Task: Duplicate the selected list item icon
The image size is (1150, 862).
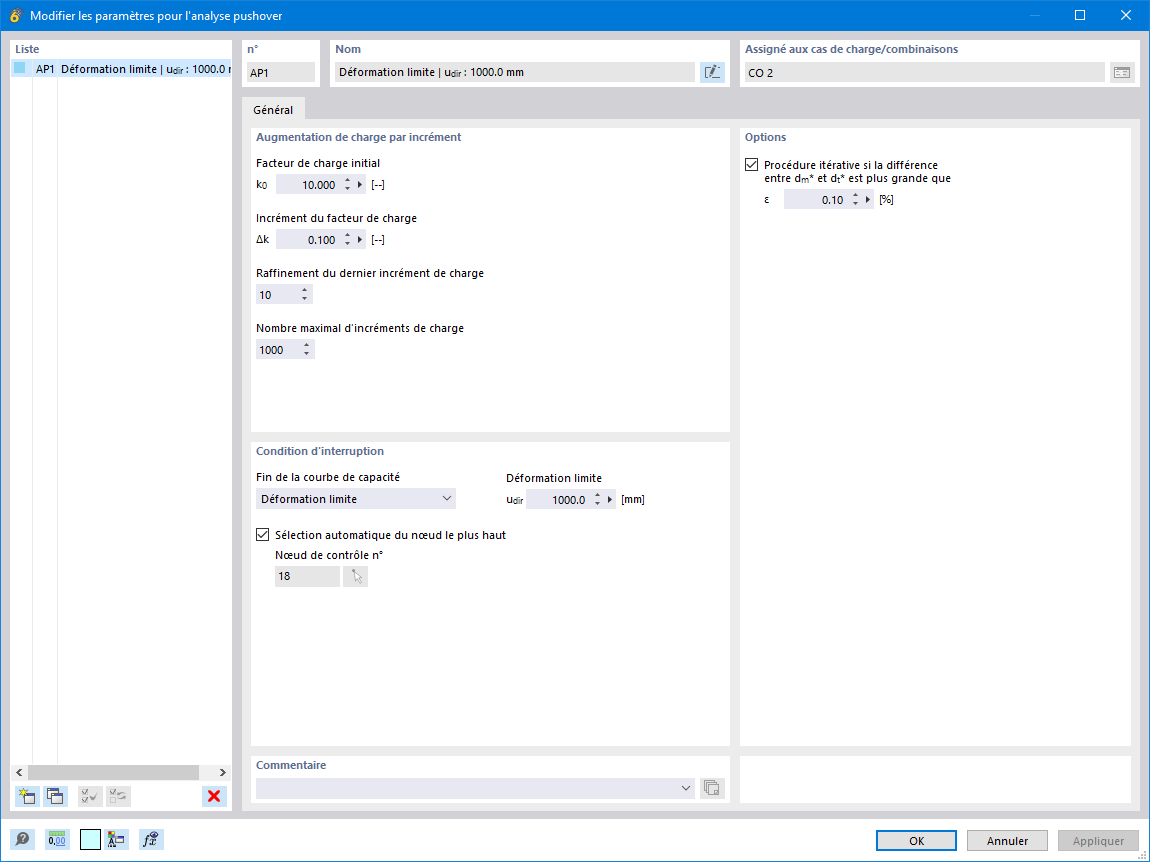Action: 55,796
